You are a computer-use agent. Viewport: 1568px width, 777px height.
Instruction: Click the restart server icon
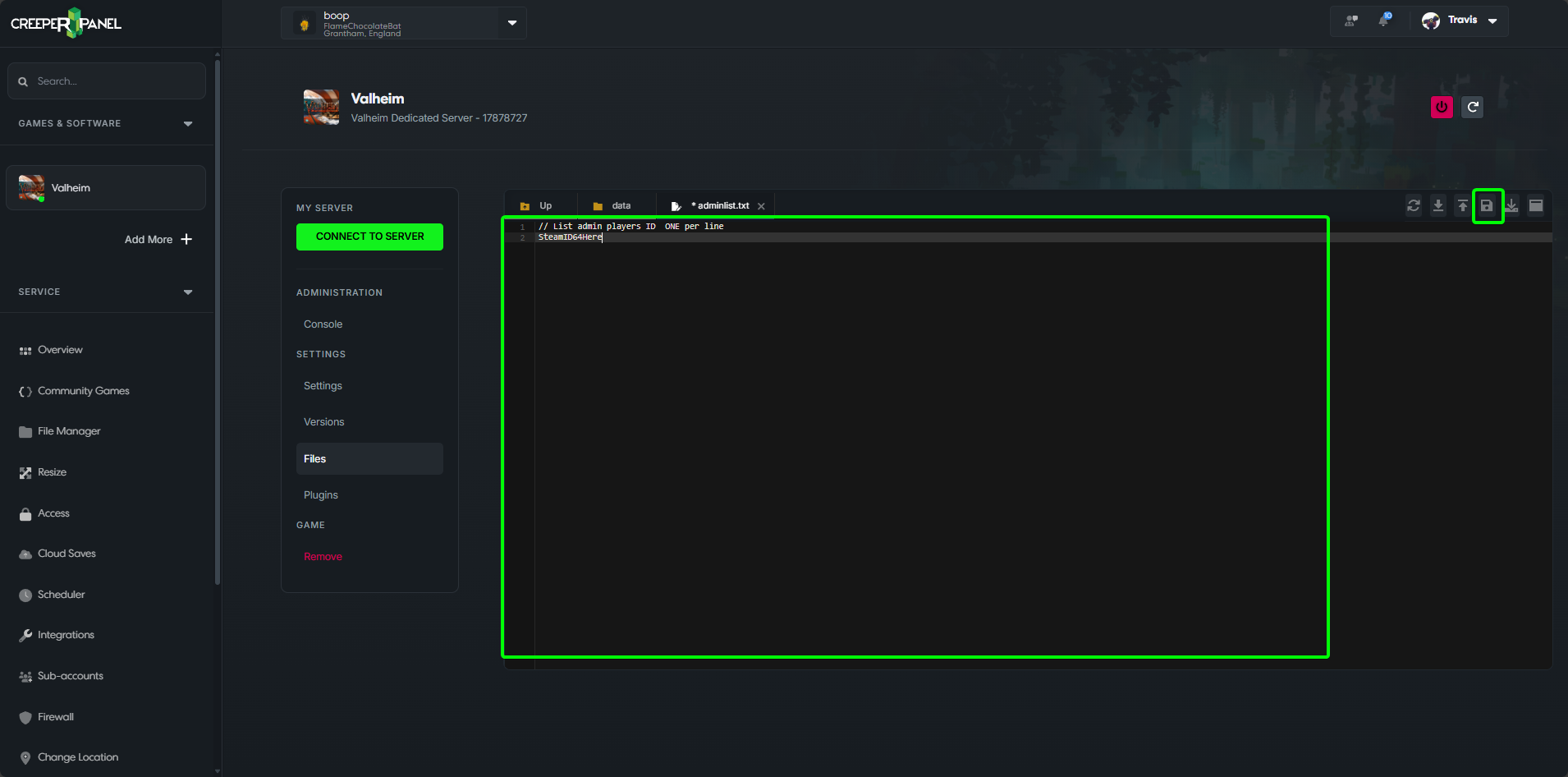1473,107
